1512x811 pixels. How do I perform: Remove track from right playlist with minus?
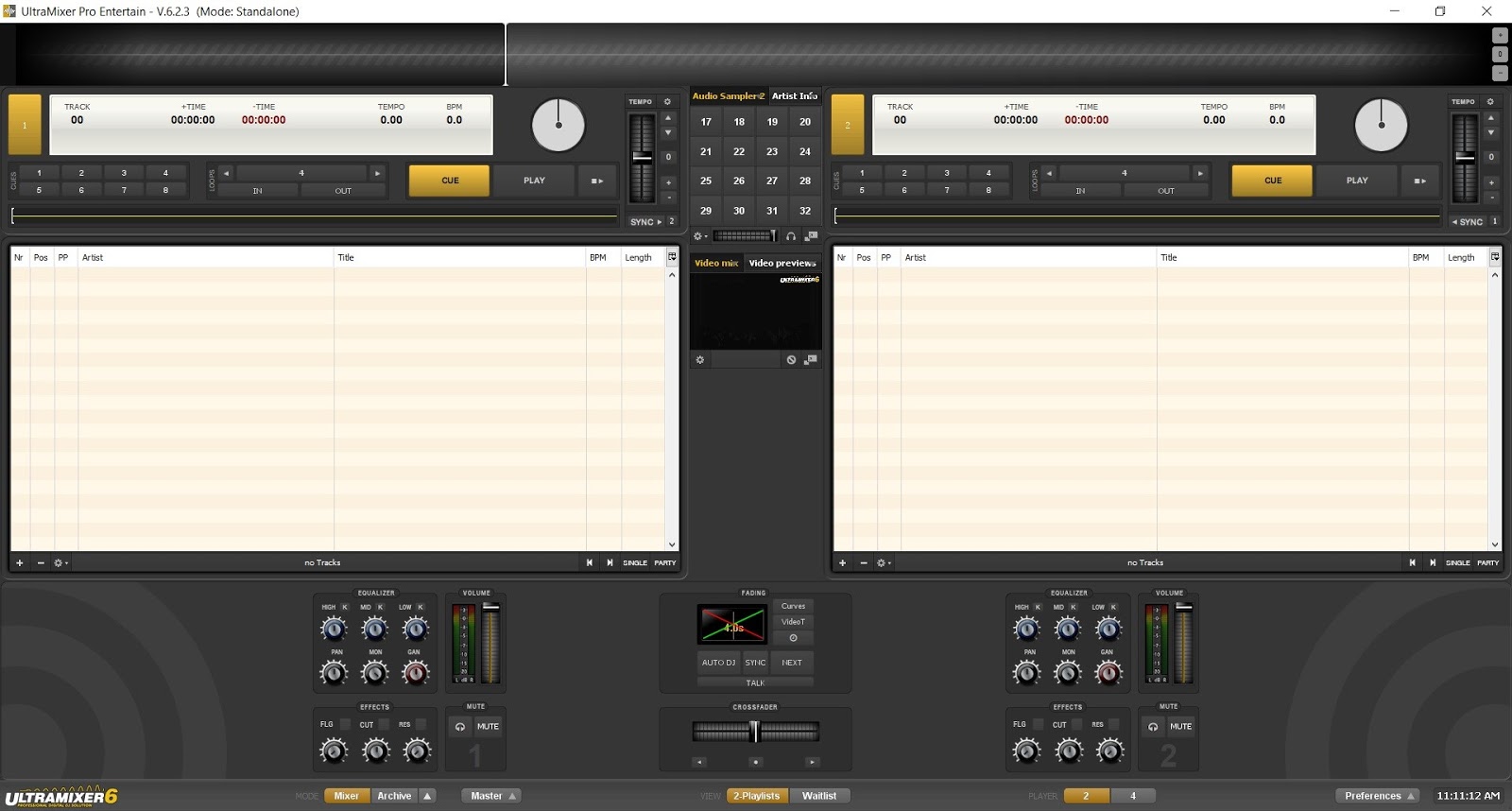864,562
